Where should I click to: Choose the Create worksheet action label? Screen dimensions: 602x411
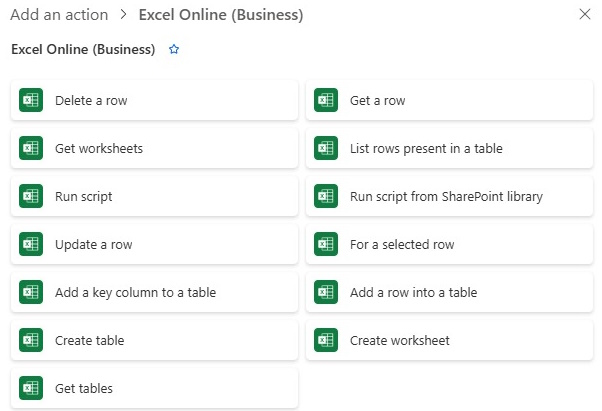[400, 340]
